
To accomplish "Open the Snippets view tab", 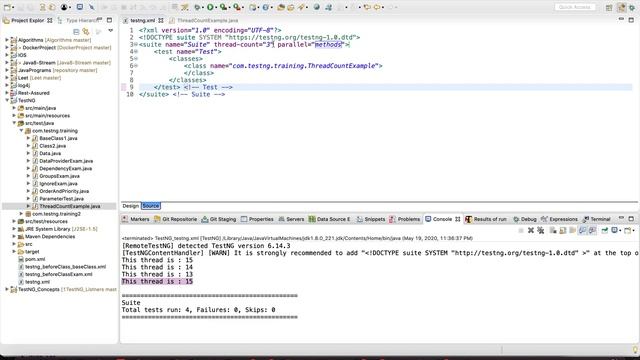I will tap(371, 219).
